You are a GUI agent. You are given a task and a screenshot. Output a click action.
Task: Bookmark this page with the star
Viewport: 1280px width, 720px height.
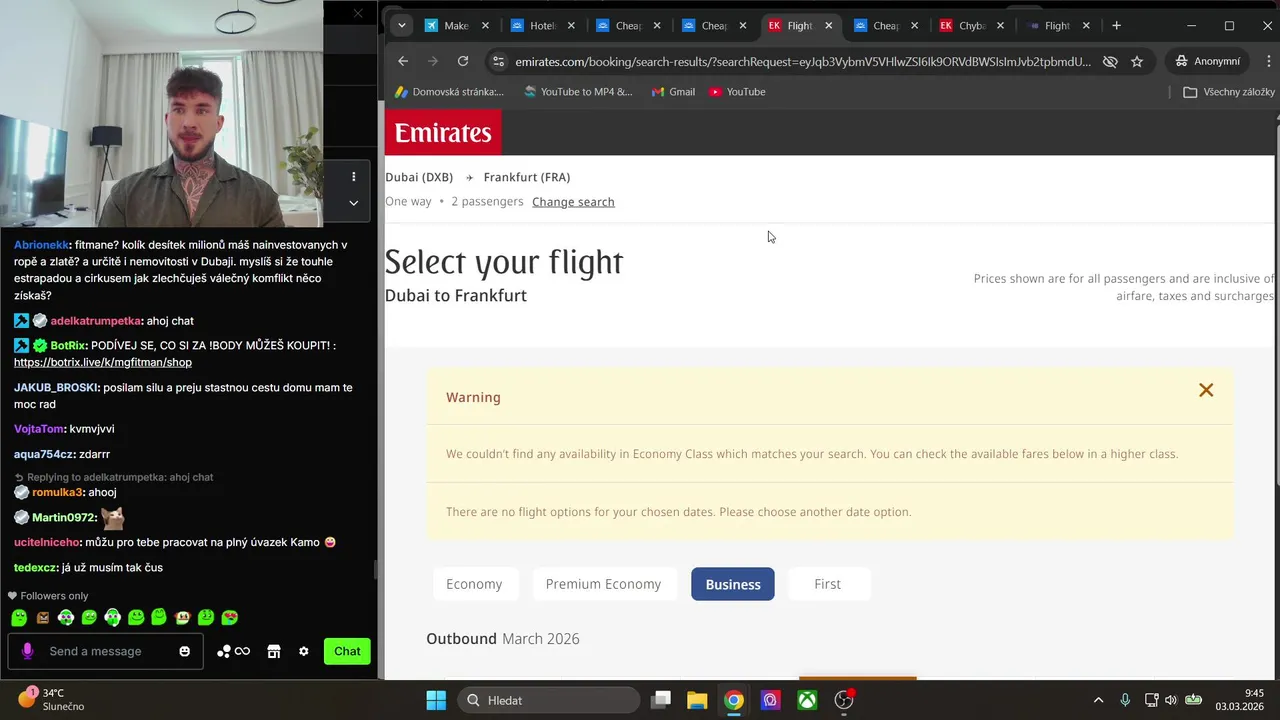click(1137, 61)
